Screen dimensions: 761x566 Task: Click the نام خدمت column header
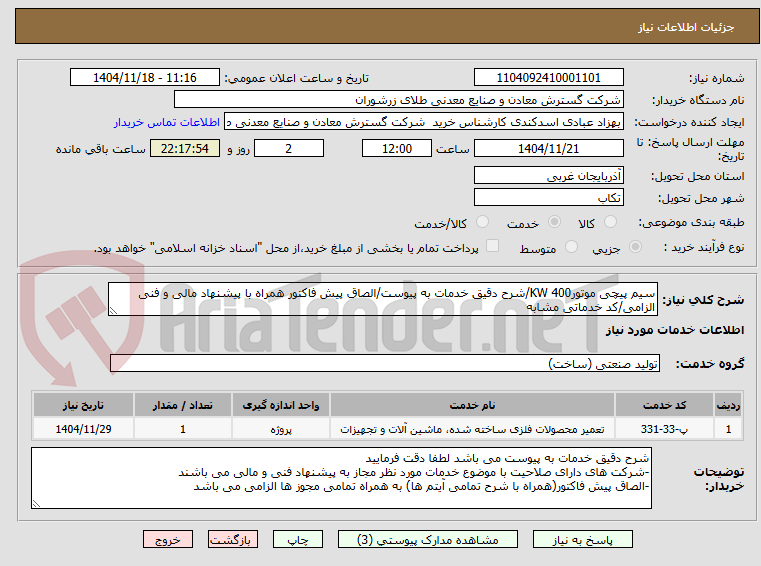tap(472, 405)
